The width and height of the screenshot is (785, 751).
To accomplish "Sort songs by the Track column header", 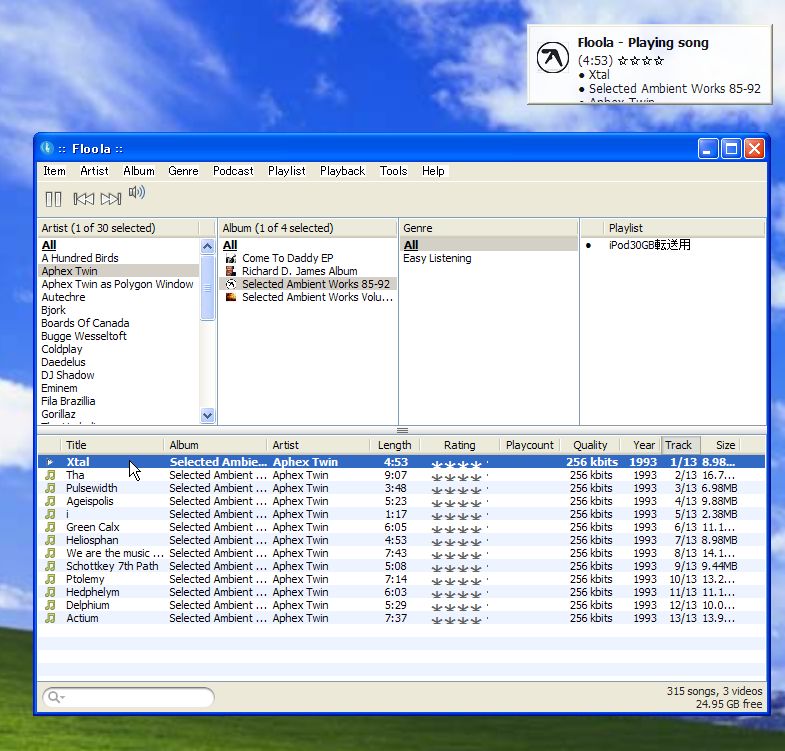I will [x=680, y=445].
